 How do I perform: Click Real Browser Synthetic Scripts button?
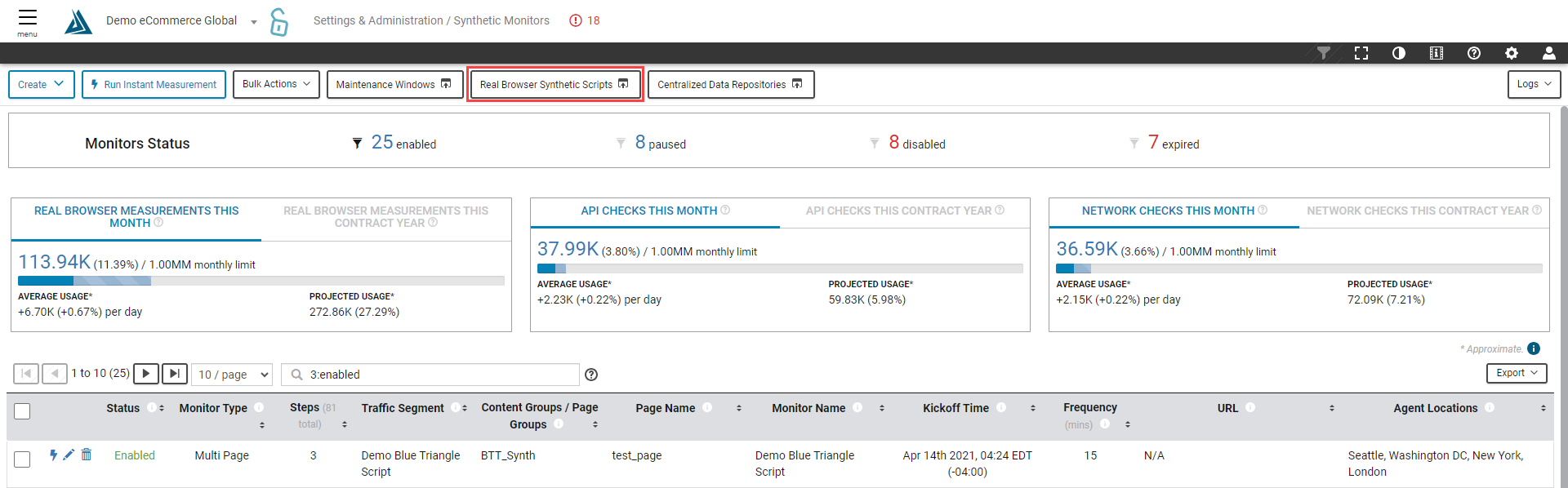(555, 84)
